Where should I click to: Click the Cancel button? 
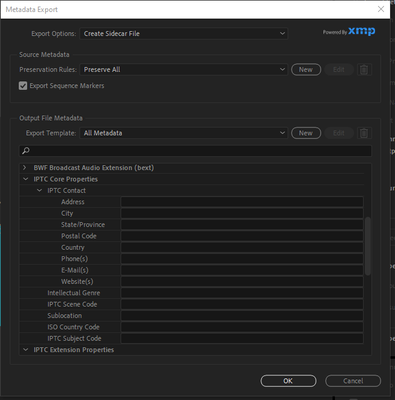353,381
